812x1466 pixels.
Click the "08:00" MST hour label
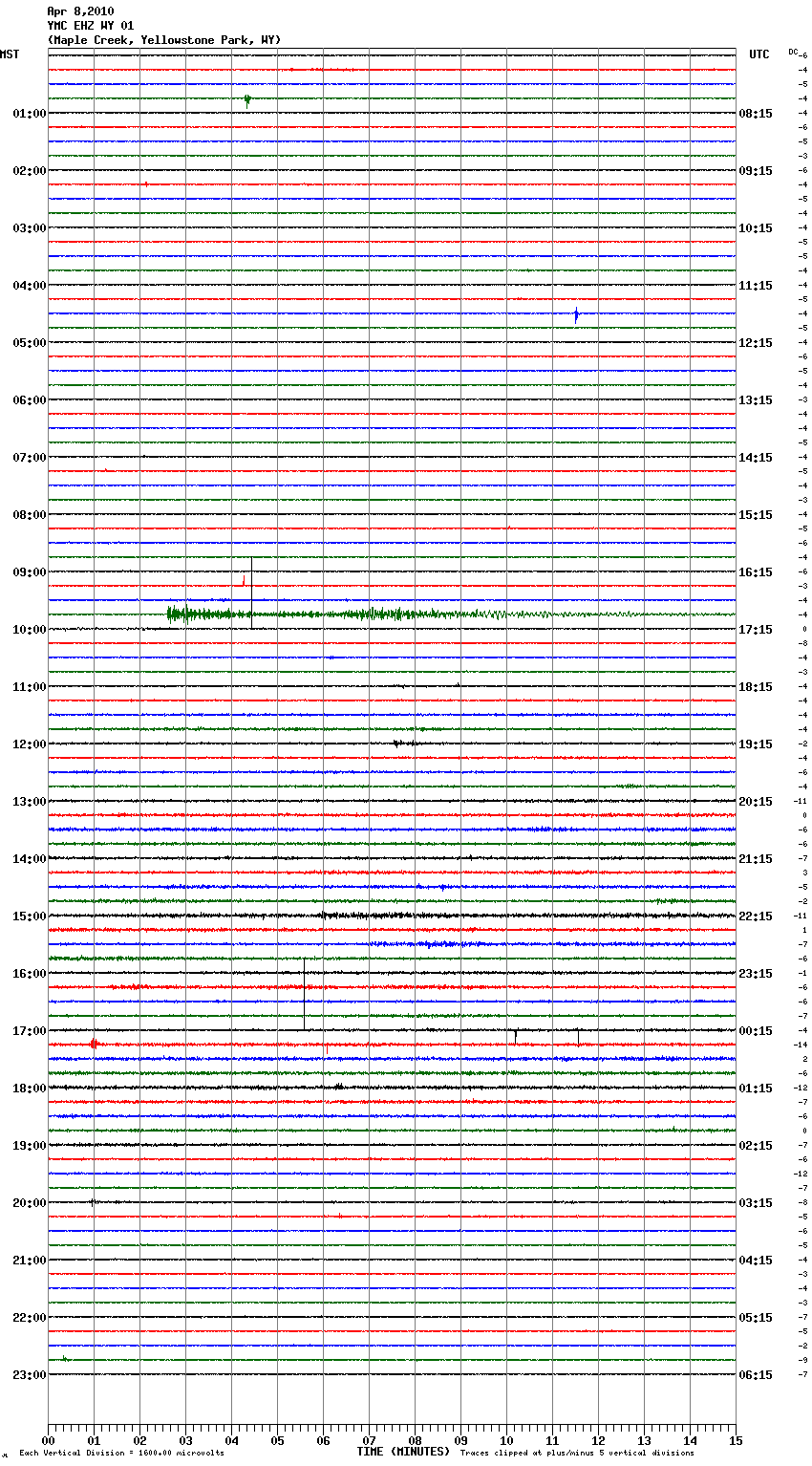click(30, 515)
